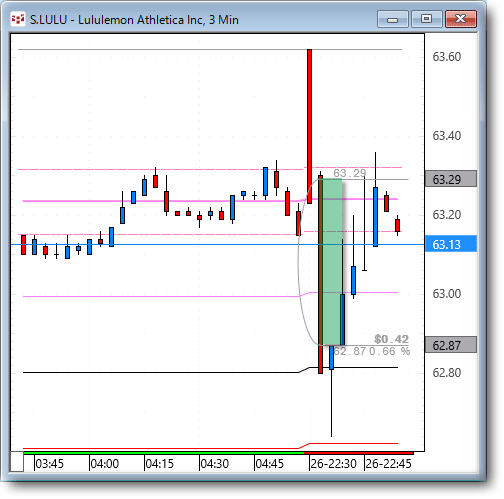Click the 62.87 gray price marker on scale
Screen dimensions: 504x499
pos(451,345)
